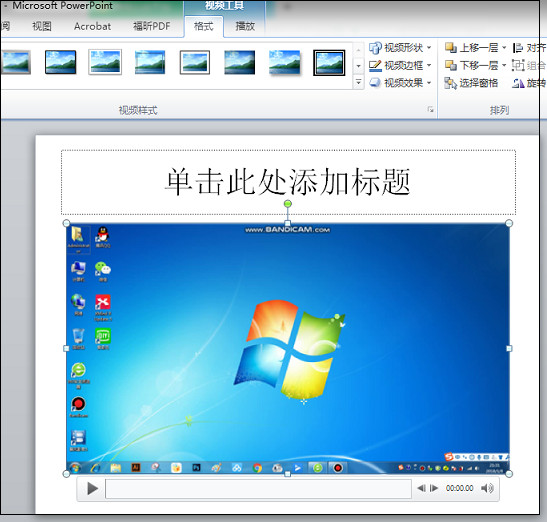Open the 视频边框 video border menu
Viewport: 547px width, 522px height.
400,65
